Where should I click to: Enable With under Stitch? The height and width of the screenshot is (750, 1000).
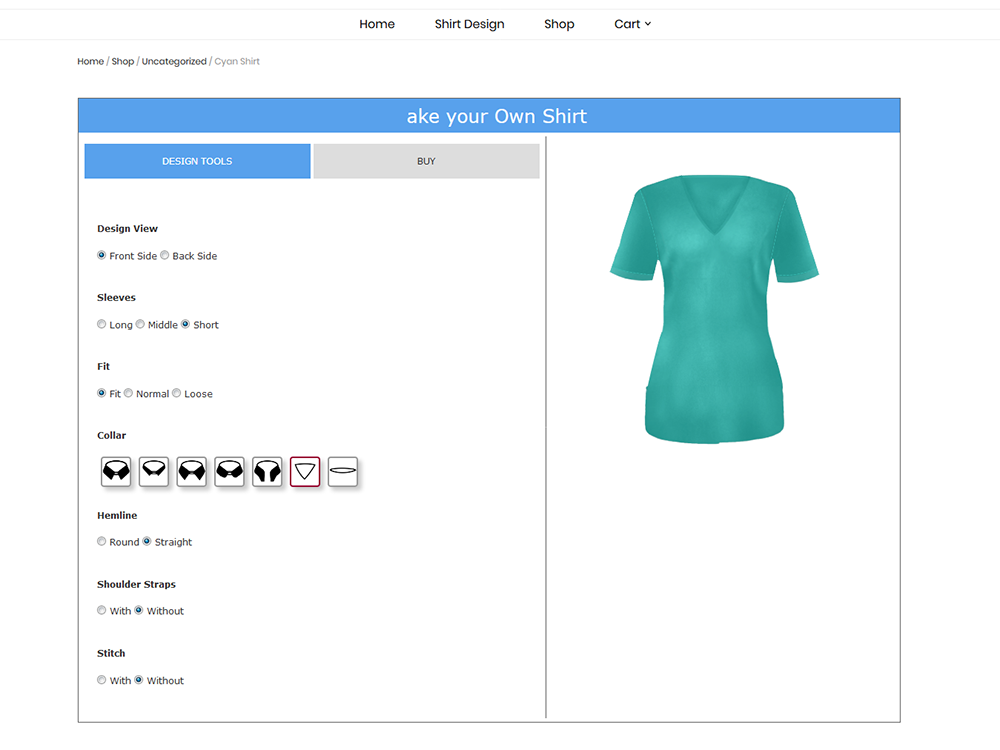click(101, 680)
